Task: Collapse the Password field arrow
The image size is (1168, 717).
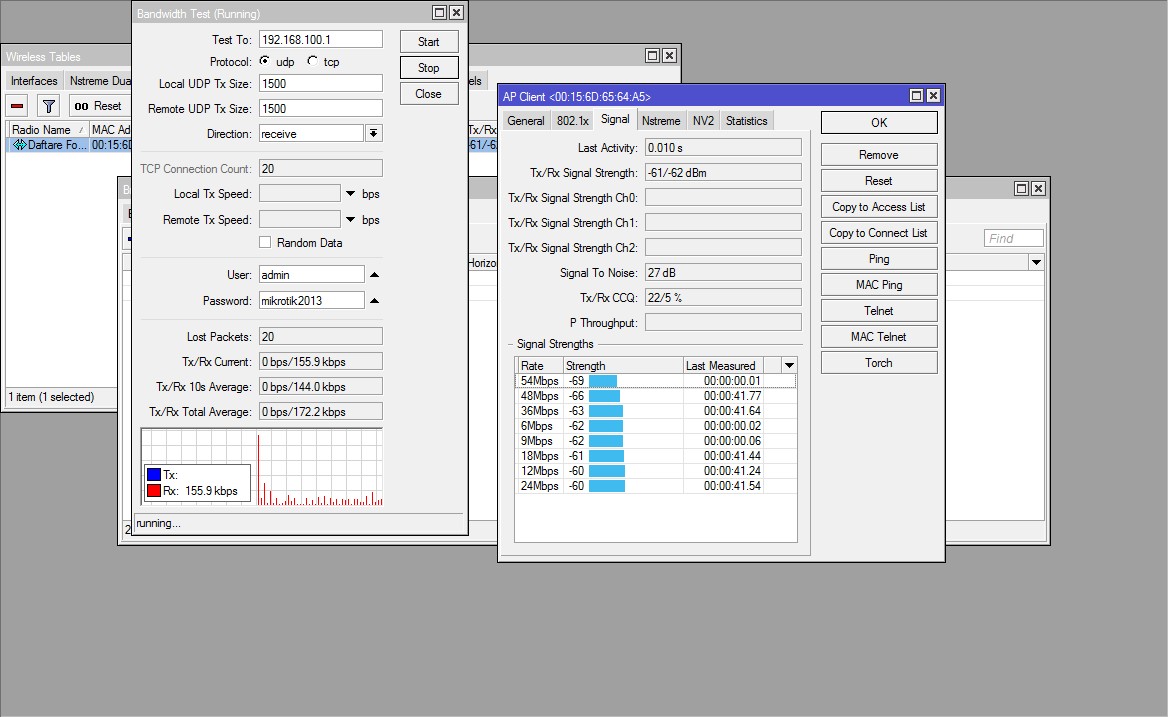Action: [375, 300]
